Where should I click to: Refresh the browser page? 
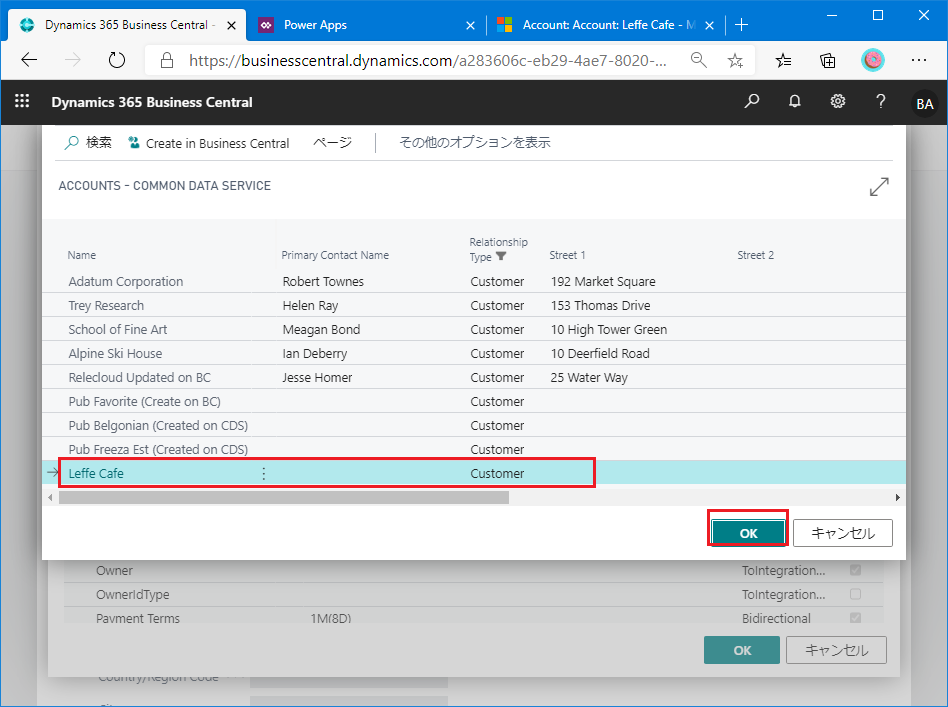click(x=116, y=60)
